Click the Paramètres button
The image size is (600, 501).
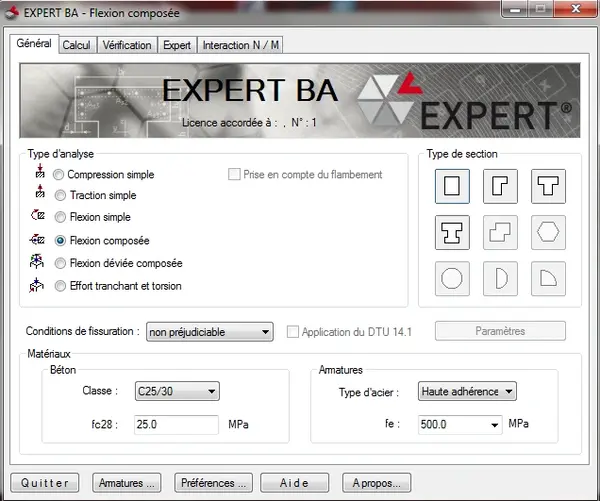tap(500, 331)
